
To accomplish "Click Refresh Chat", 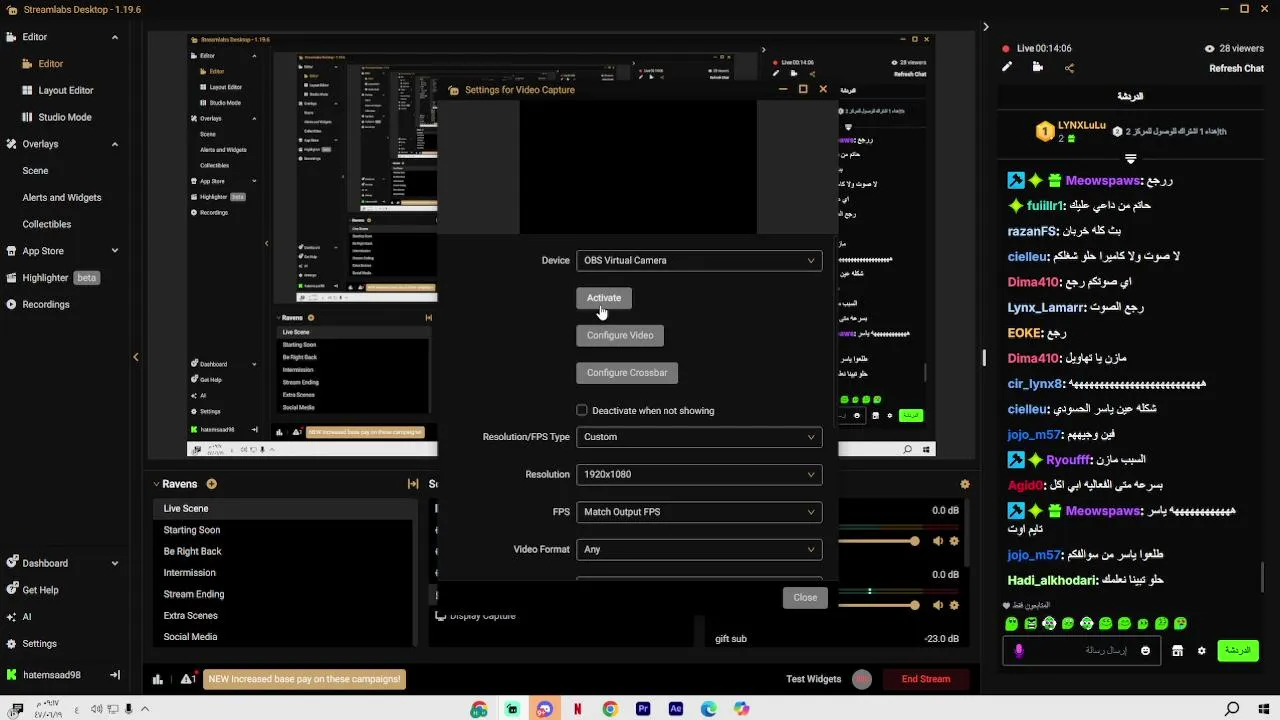I will point(1237,69).
